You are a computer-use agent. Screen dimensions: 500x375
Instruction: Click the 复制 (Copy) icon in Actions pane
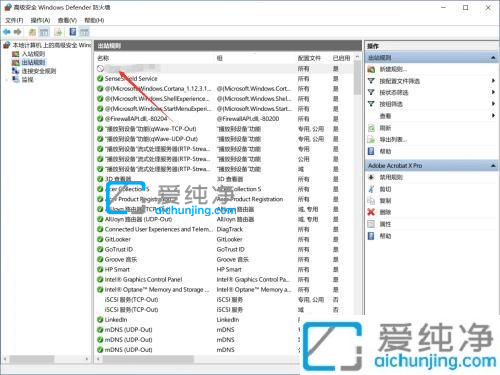tap(371, 201)
